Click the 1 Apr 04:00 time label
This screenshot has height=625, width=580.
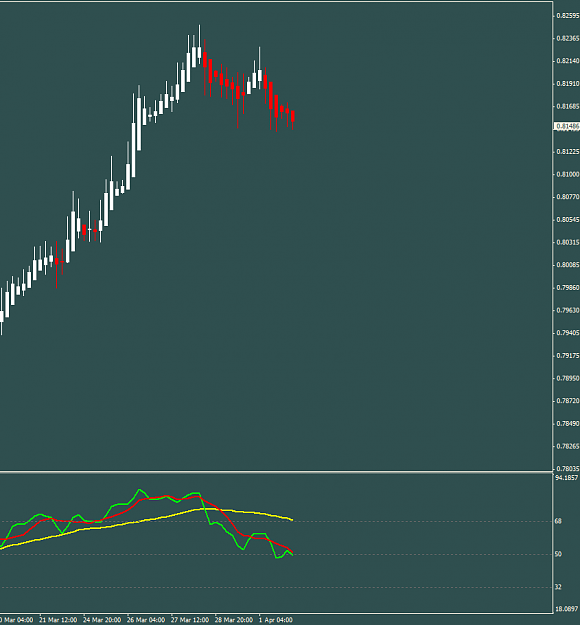tap(276, 620)
